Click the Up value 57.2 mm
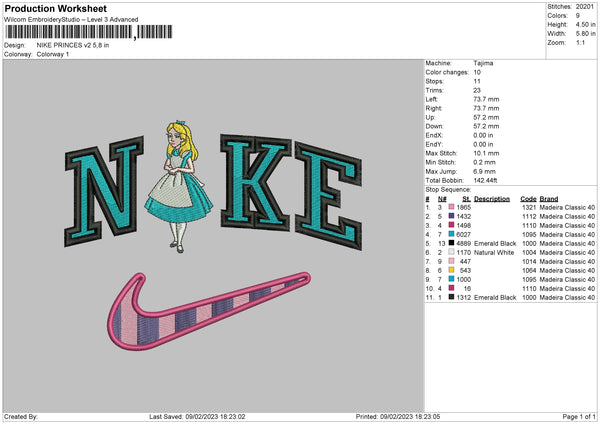 click(x=486, y=117)
